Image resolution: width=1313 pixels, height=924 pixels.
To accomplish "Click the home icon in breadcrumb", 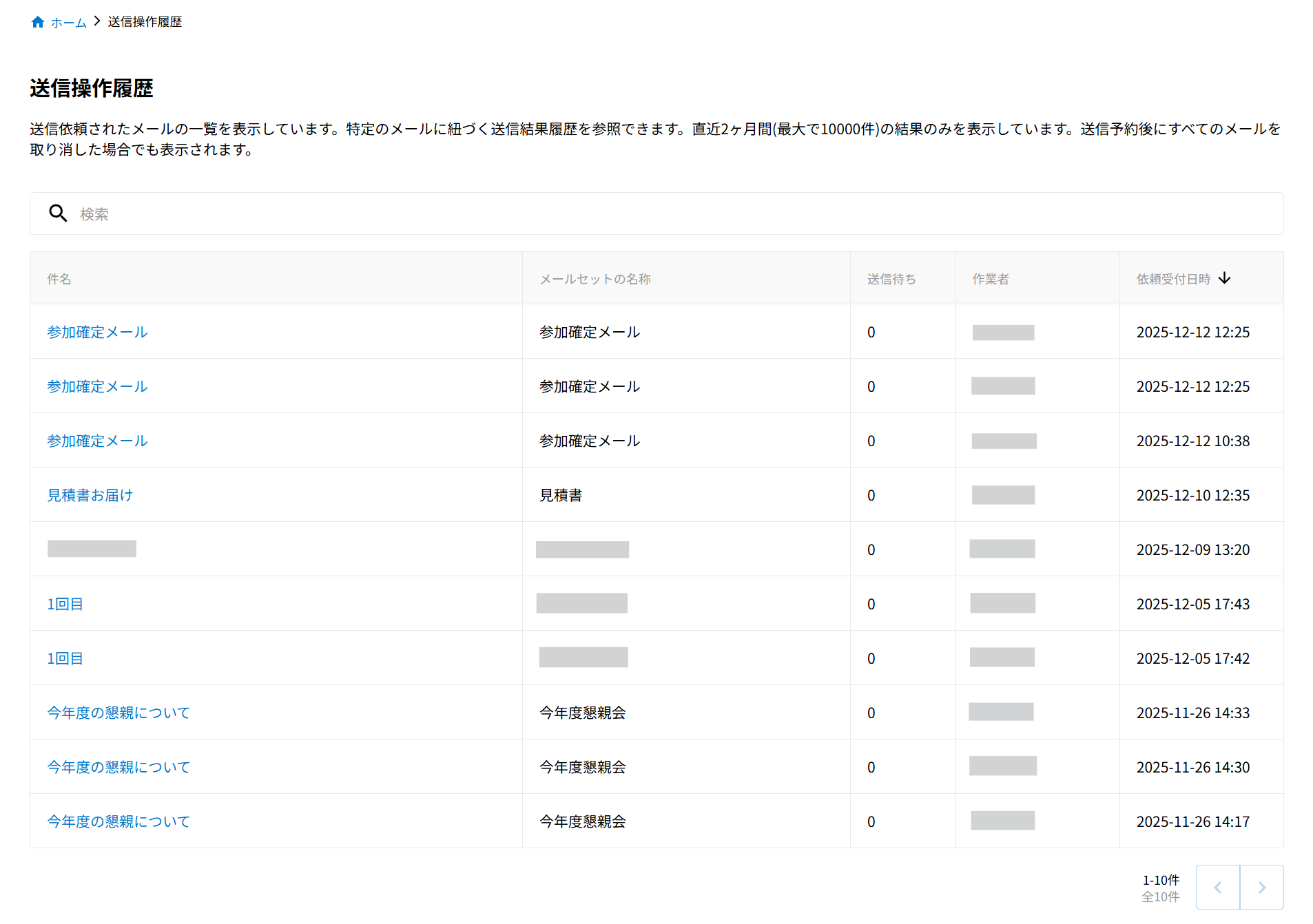I will 38,22.
